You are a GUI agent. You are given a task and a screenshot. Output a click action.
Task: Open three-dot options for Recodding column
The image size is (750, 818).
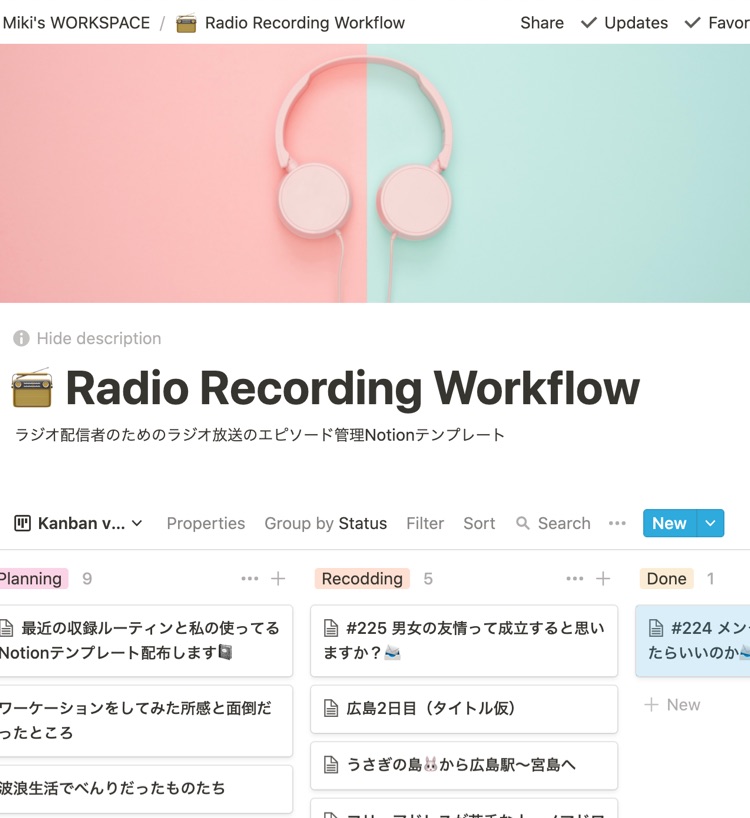click(574, 578)
